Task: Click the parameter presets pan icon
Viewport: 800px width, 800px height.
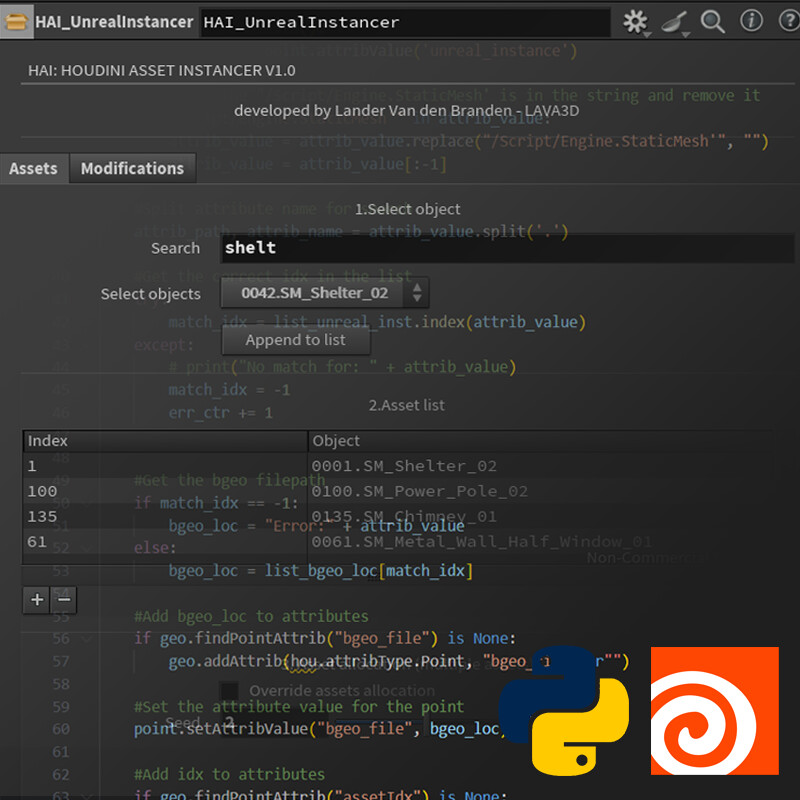Action: click(674, 21)
